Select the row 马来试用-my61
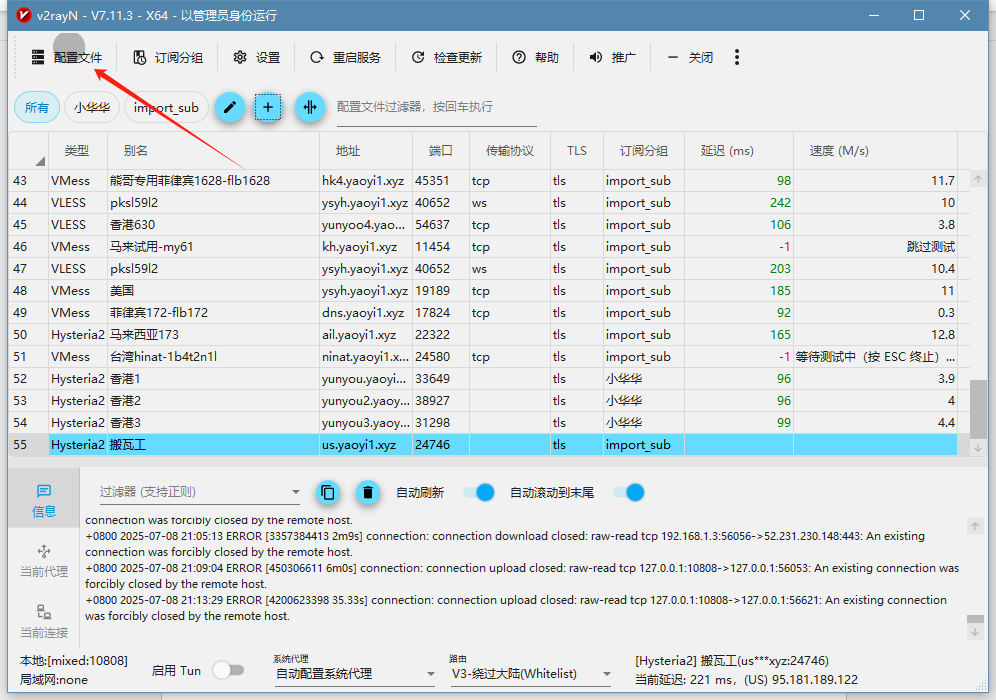 483,247
